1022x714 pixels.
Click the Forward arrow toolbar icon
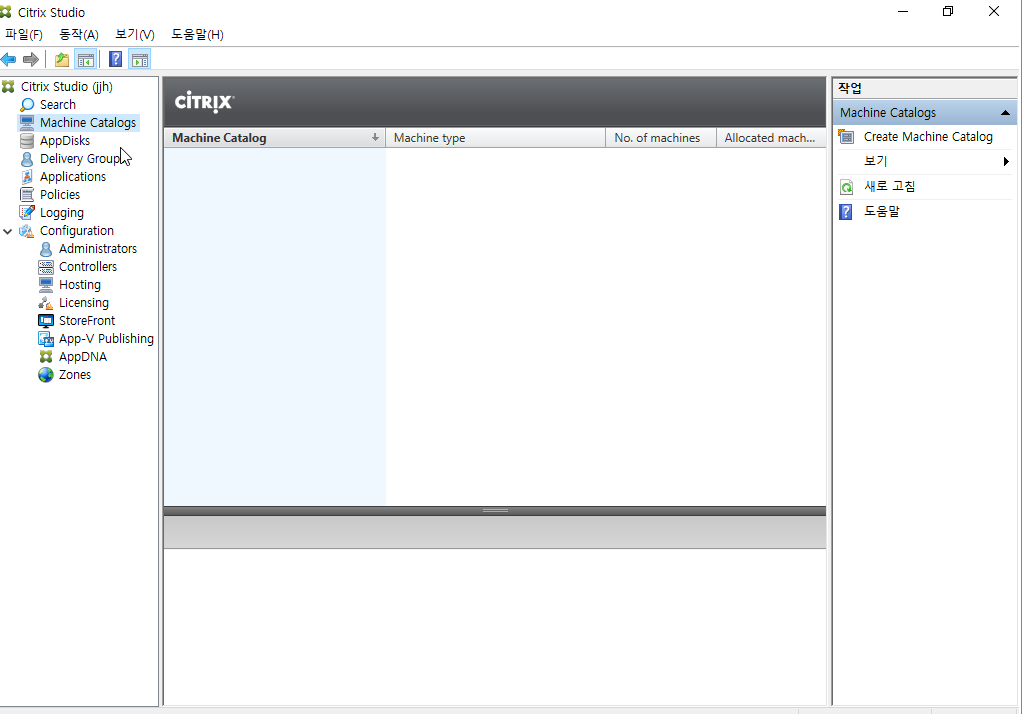[31, 60]
